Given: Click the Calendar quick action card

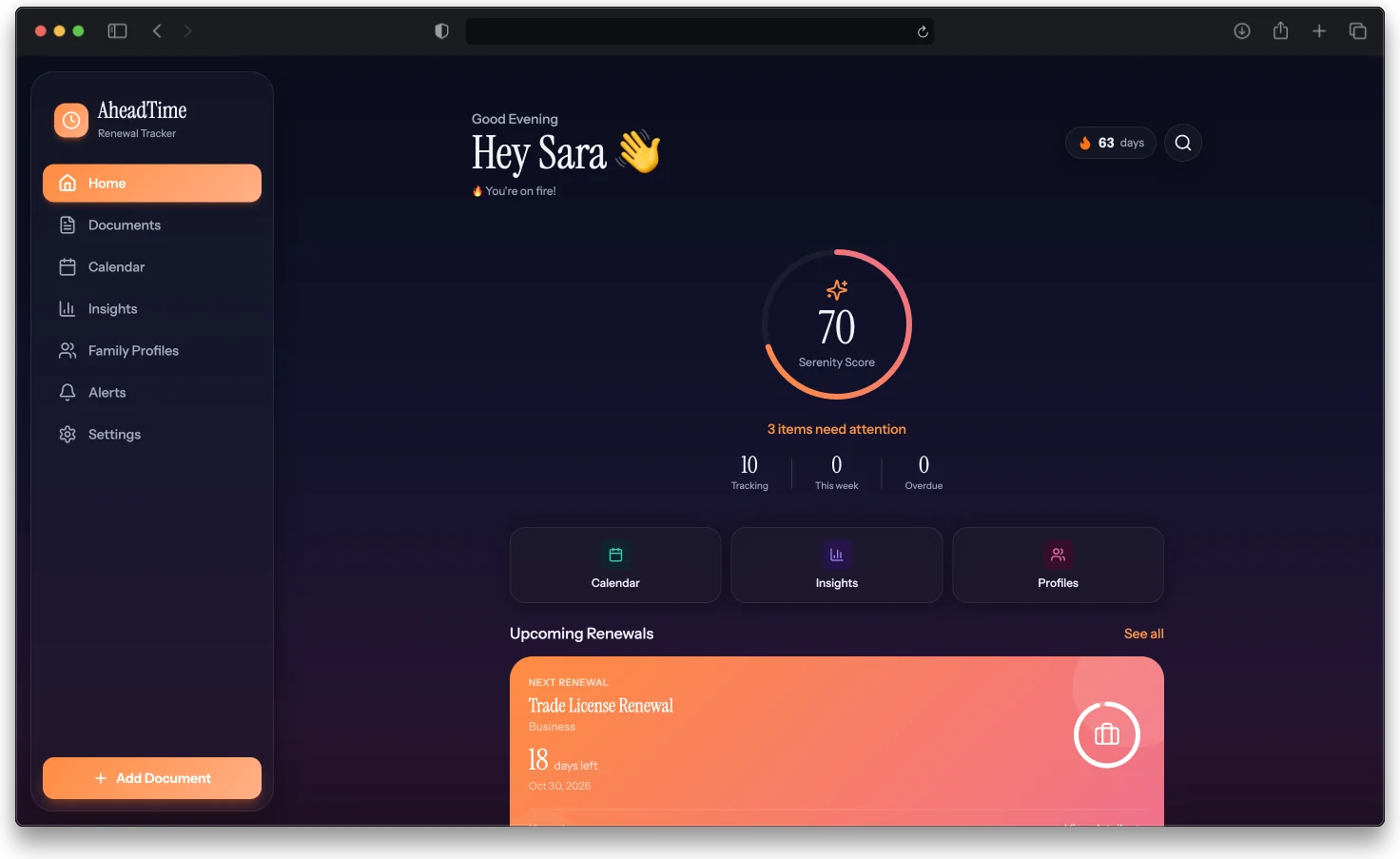Looking at the screenshot, I should [x=615, y=565].
